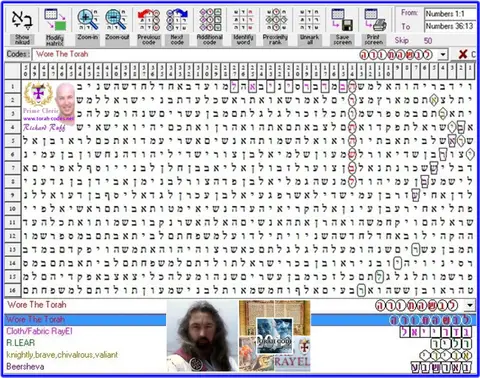This screenshot has height=378, width=480.
Task: Click the lower Wore The Torah label
Action: pyautogui.click(x=37, y=305)
